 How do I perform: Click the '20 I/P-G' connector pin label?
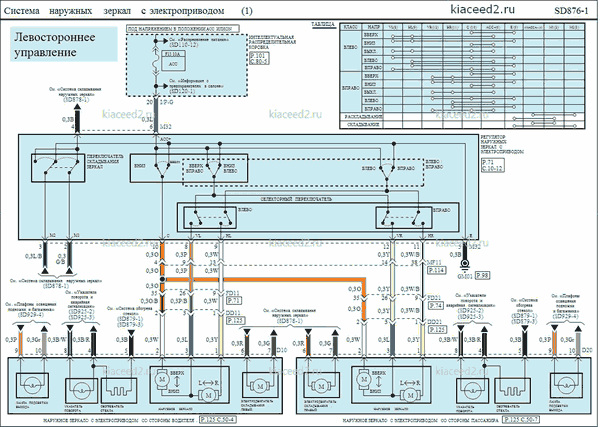pyautogui.click(x=162, y=103)
